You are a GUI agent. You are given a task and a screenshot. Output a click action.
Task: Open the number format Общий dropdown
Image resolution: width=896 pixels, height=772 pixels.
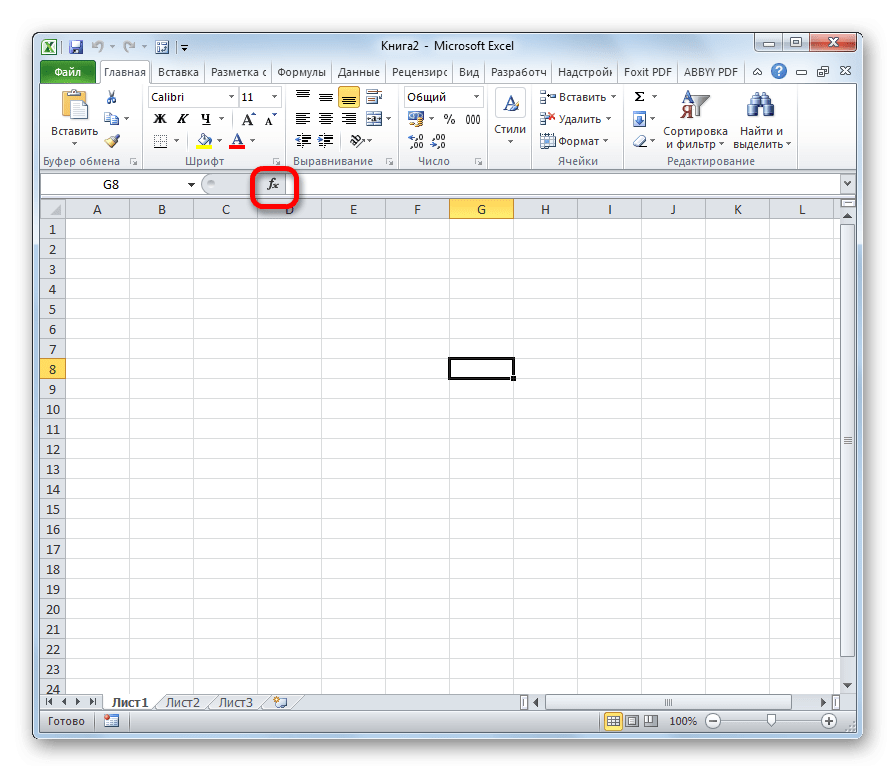click(x=476, y=97)
